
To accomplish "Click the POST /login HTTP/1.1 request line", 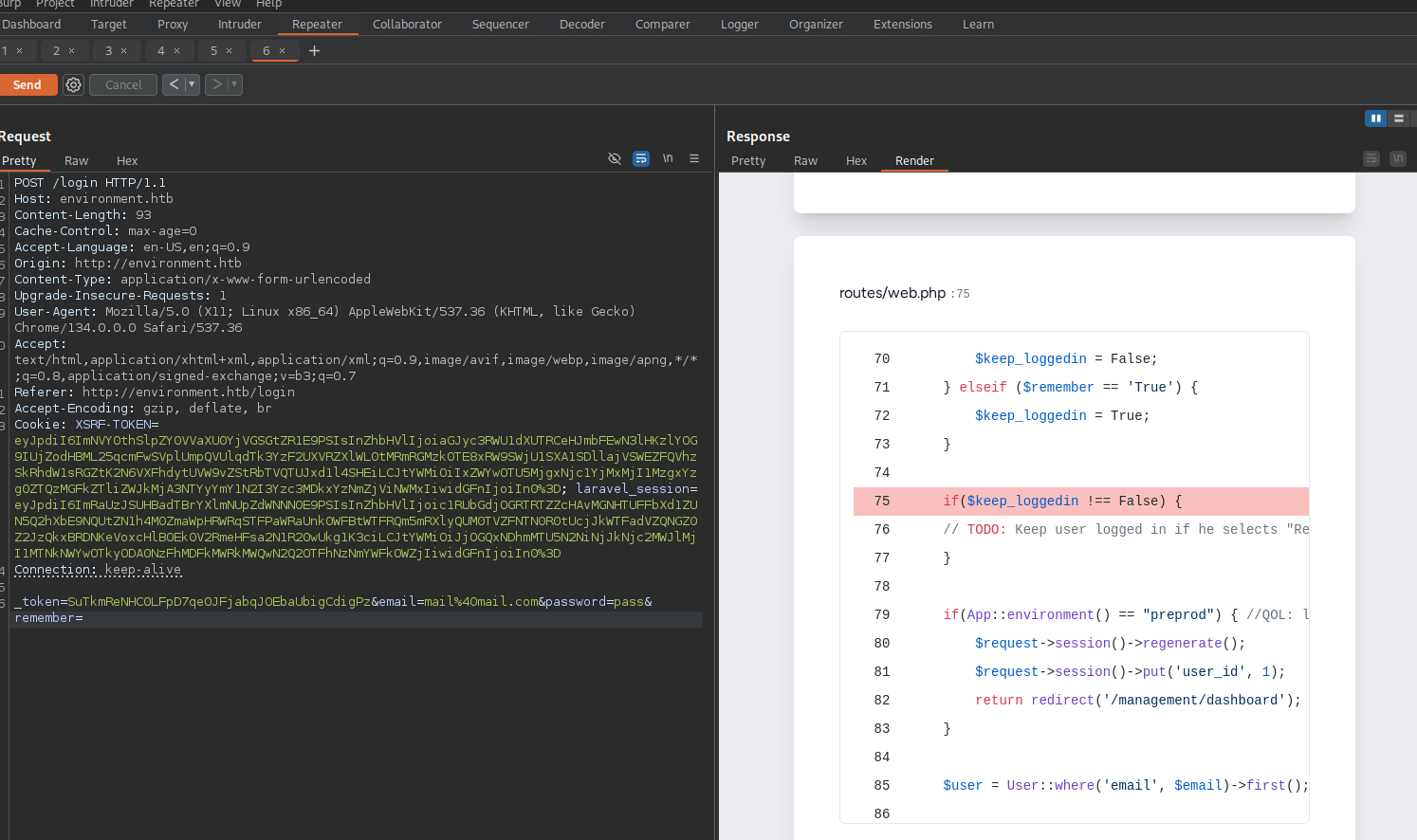I will click(90, 182).
